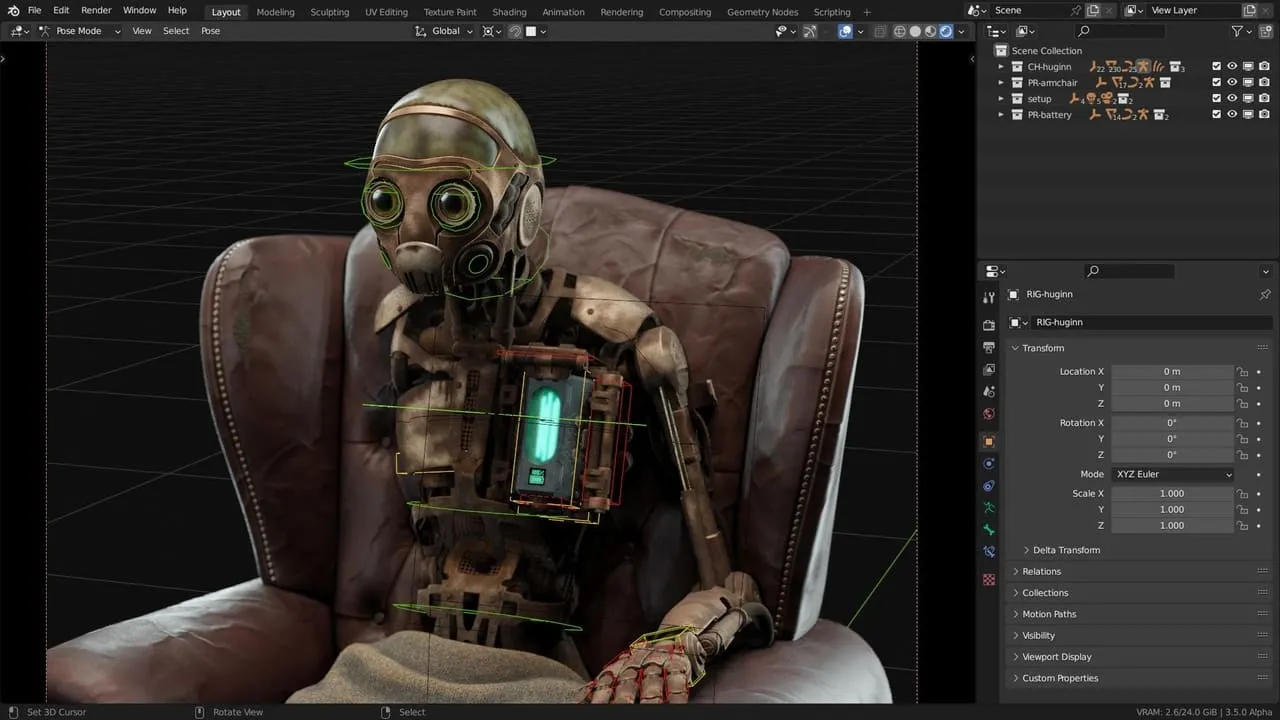Click the Material Preview shading sphere icon
1280x720 pixels.
[929, 31]
